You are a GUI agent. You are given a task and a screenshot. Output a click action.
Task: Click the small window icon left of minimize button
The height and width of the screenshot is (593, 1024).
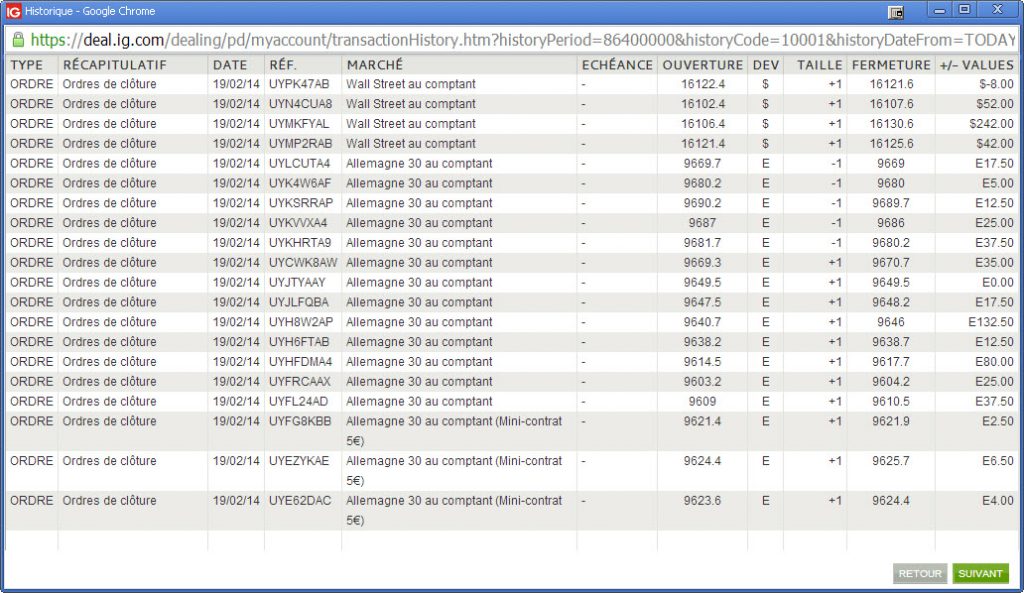(896, 12)
